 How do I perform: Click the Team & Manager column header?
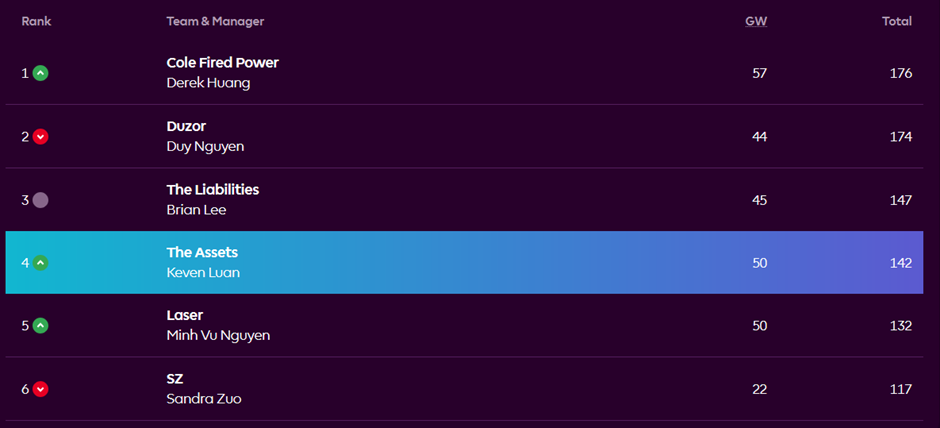click(x=215, y=22)
